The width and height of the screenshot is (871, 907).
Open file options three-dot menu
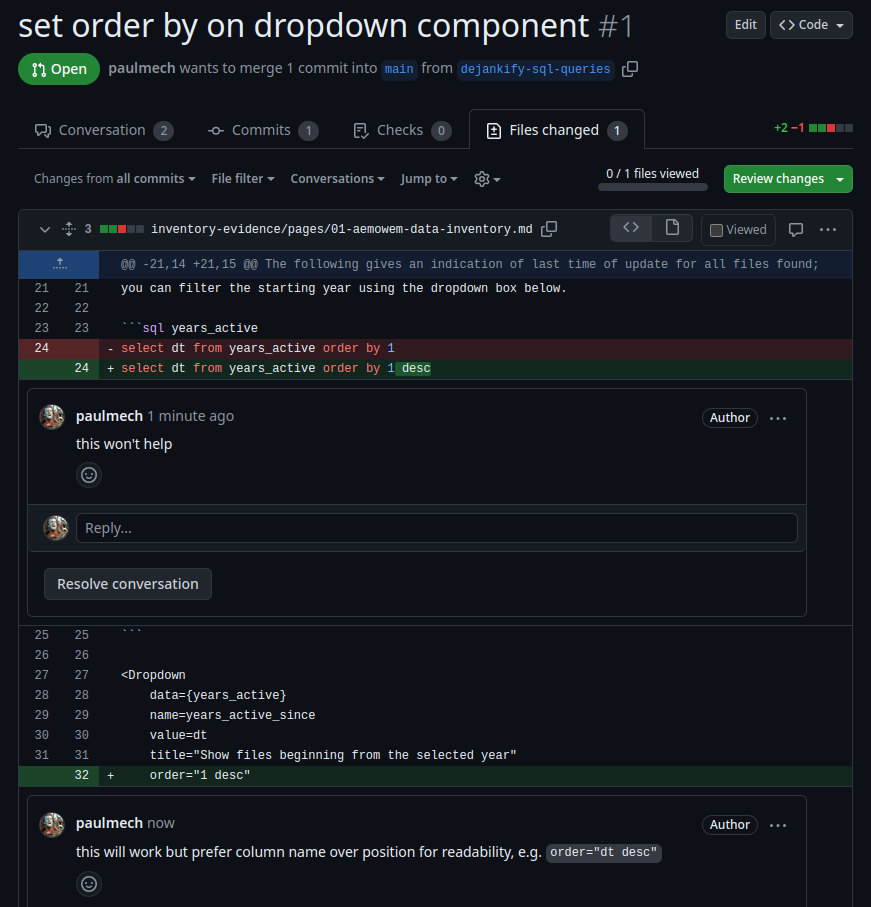pos(828,230)
